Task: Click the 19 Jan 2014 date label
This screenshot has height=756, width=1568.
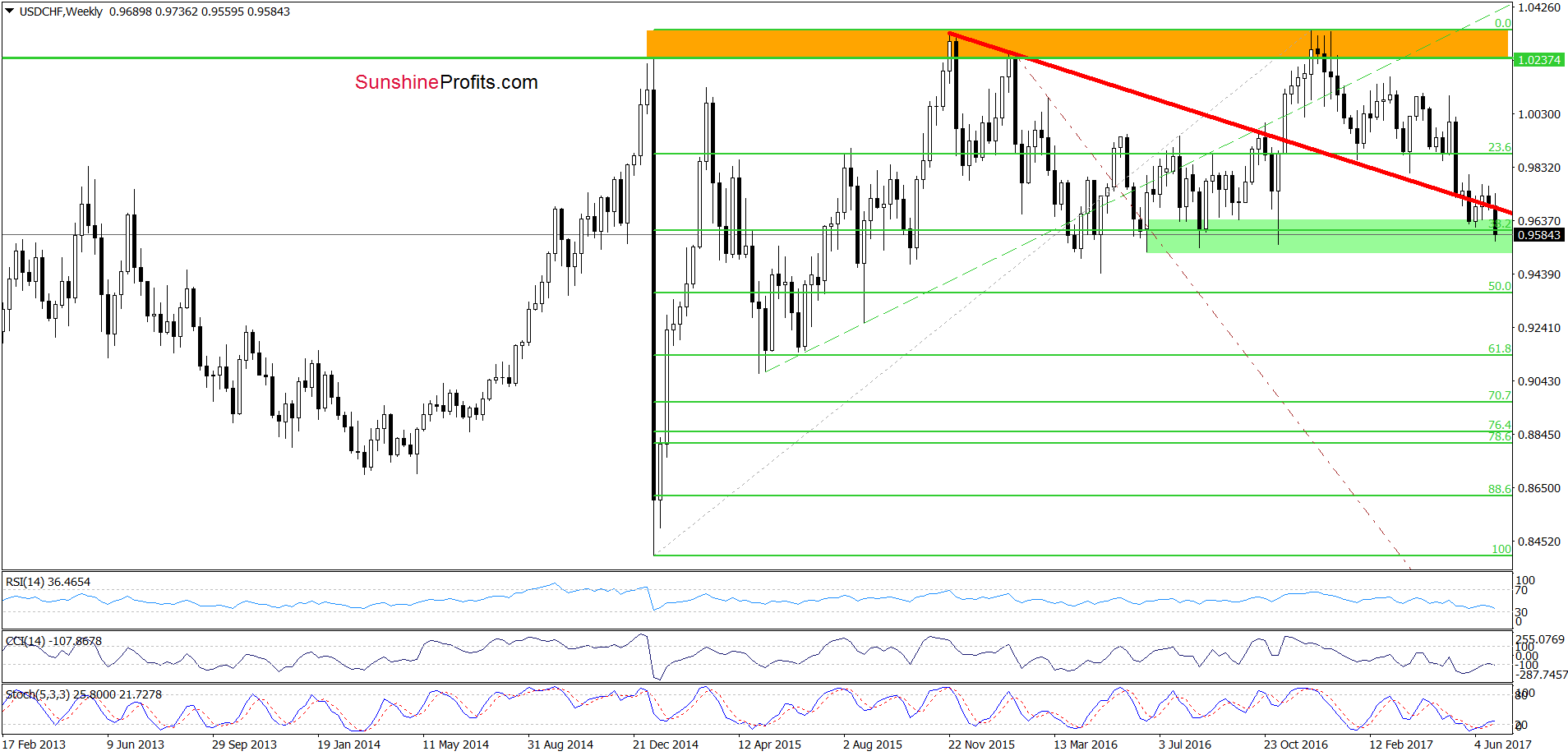Action: (348, 744)
